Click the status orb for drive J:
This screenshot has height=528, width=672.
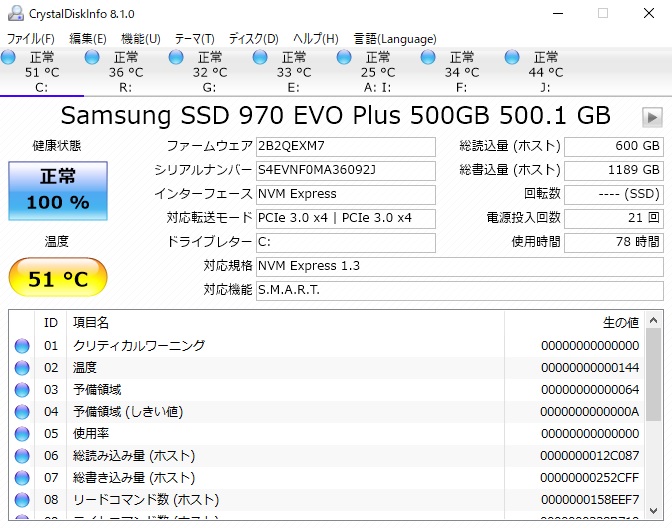click(x=512, y=57)
